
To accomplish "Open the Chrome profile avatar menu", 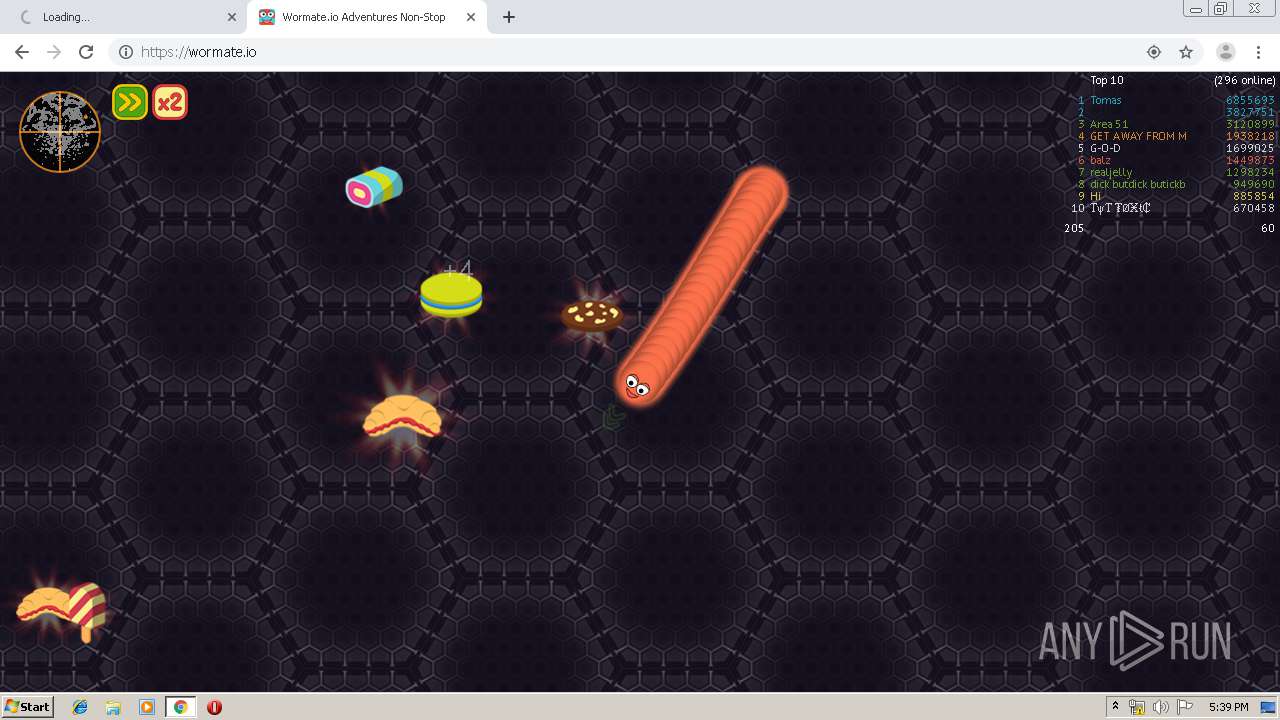I will tap(1225, 52).
